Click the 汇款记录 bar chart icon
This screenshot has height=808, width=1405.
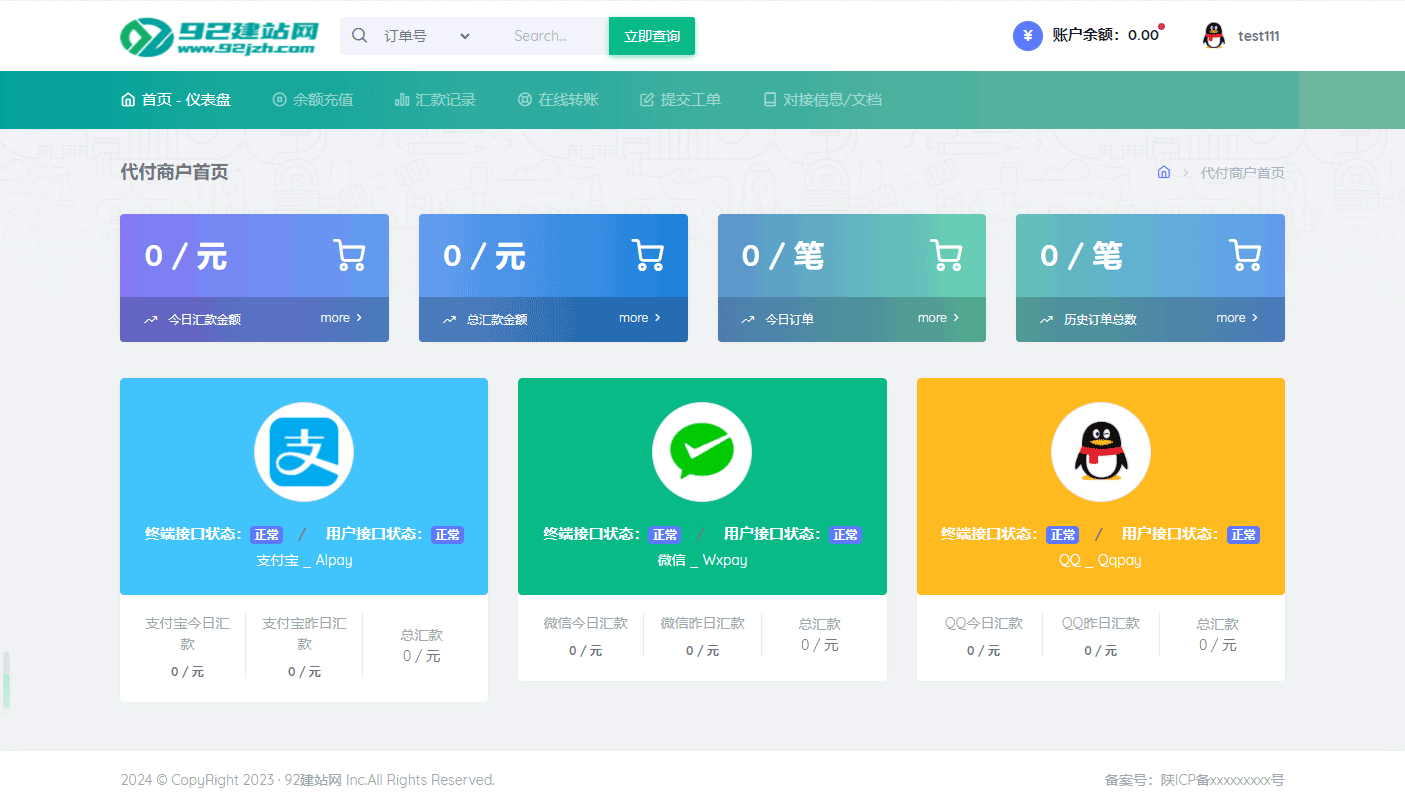coord(402,100)
